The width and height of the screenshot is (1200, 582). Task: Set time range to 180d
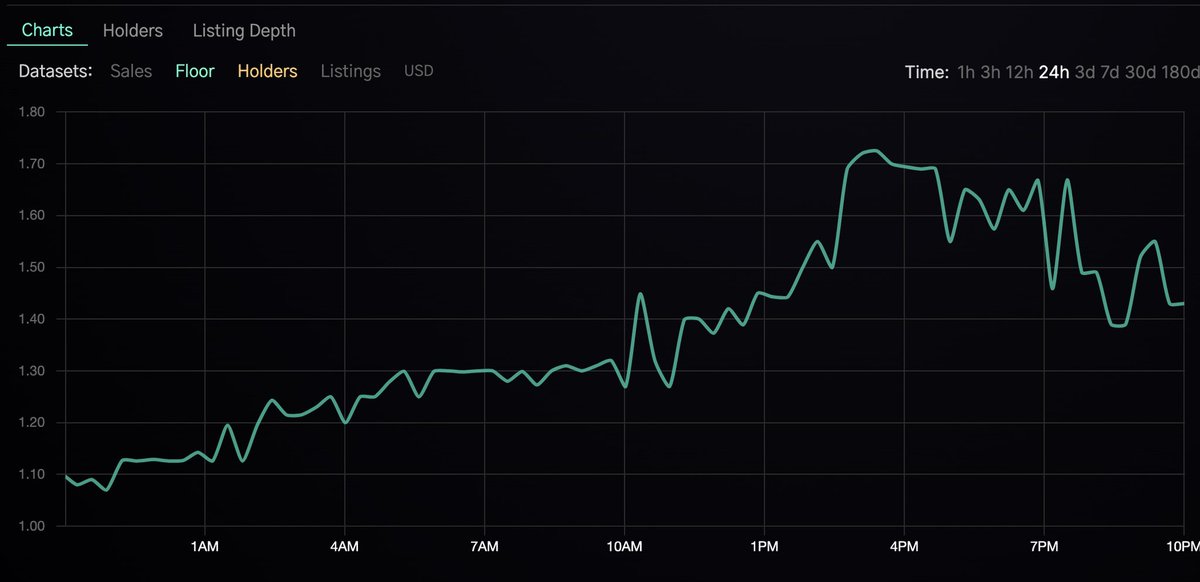coord(1180,72)
